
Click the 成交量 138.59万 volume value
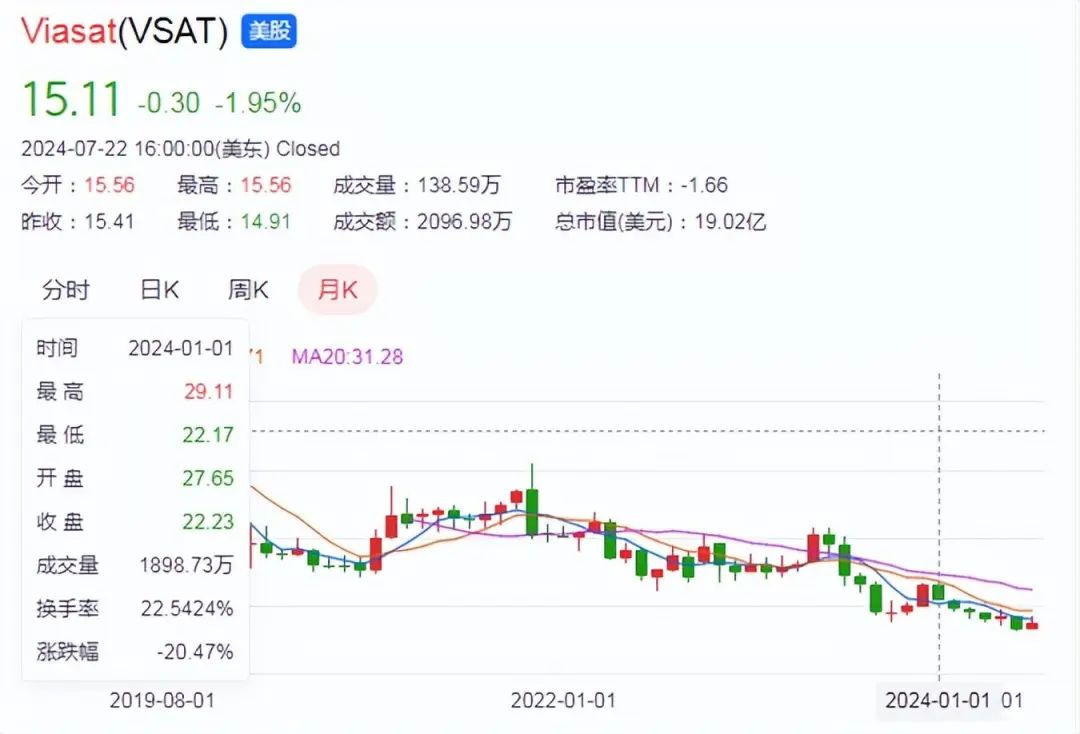tap(459, 185)
